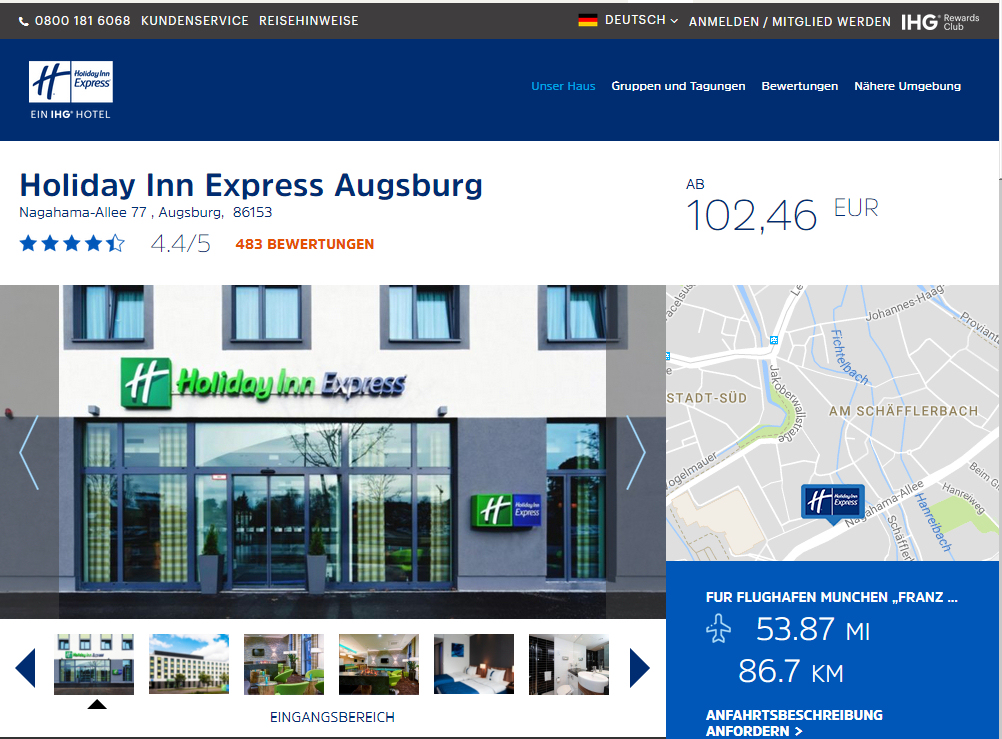The height and width of the screenshot is (739, 1002).
Task: Select the bathroom photo thumbnail
Action: coord(569,664)
